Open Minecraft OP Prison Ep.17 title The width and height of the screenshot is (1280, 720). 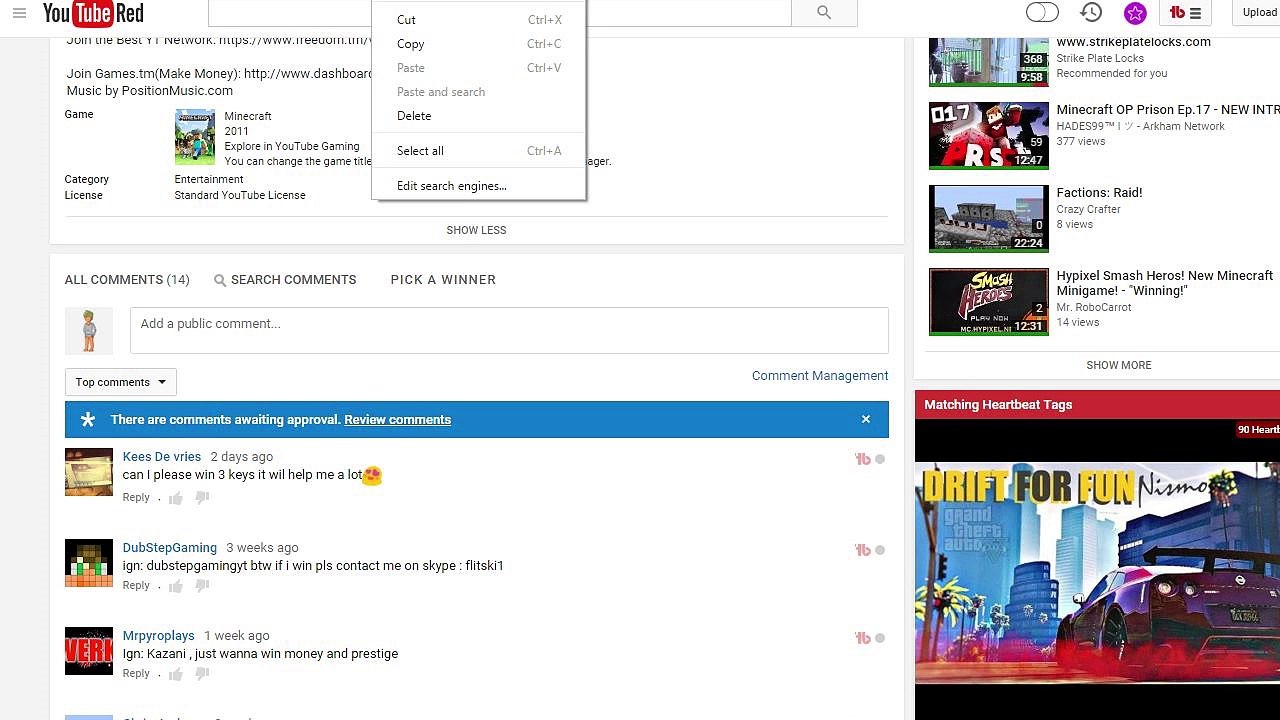[x=1168, y=110]
